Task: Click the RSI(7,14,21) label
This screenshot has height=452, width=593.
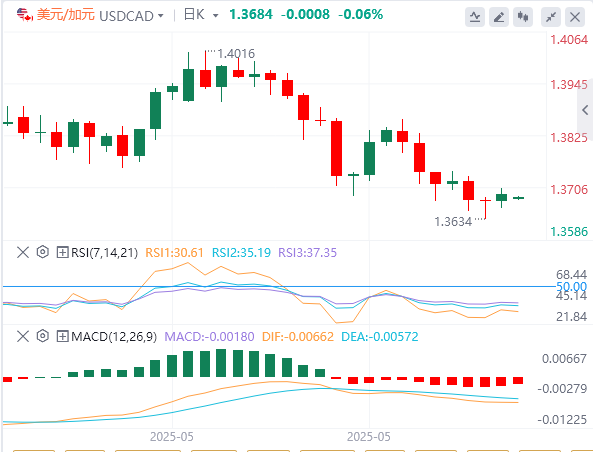Action: click(x=105, y=253)
